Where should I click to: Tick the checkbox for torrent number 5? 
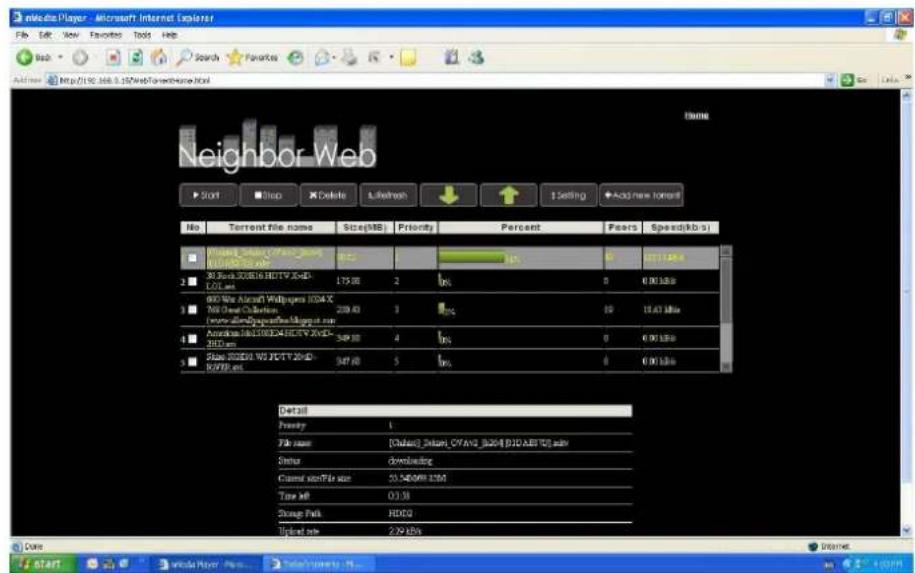click(x=192, y=362)
